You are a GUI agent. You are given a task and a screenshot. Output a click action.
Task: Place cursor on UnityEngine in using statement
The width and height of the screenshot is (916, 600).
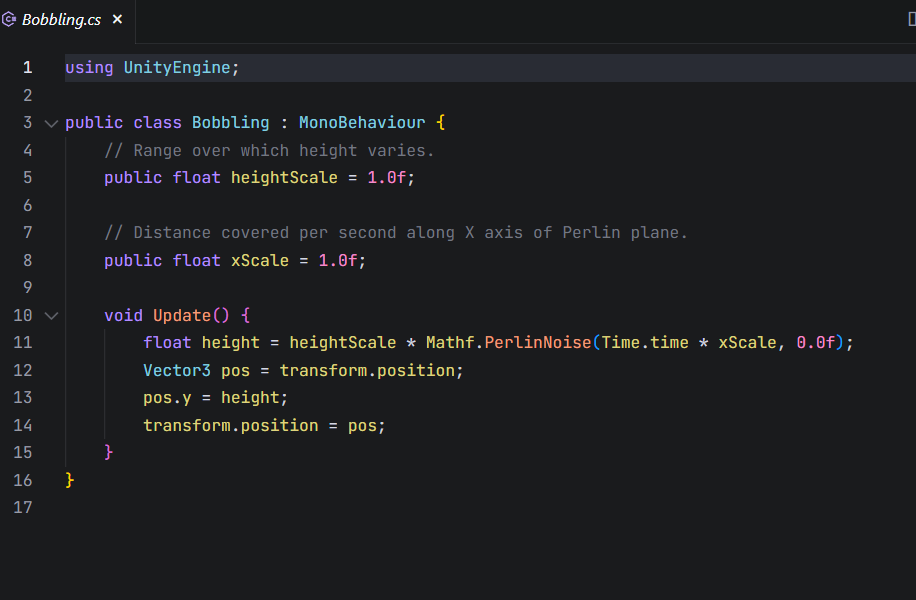click(177, 68)
